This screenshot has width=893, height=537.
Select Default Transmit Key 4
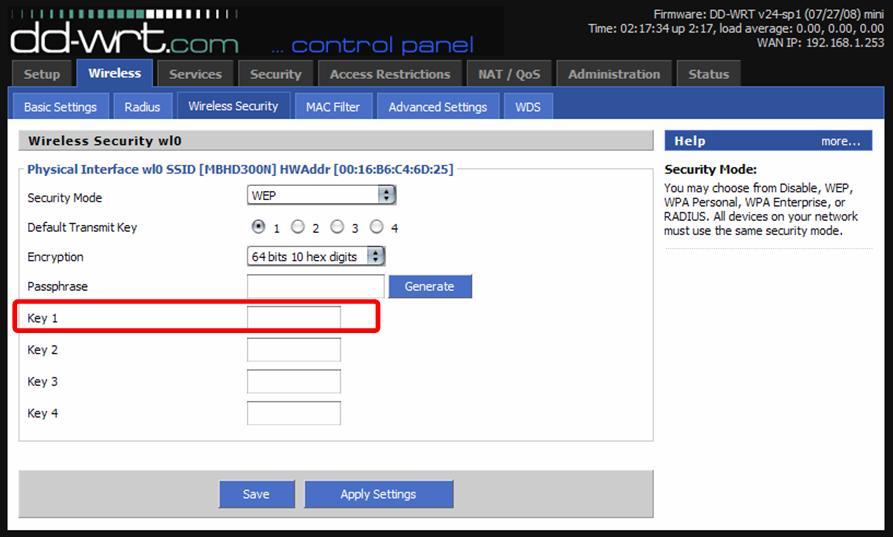[376, 227]
